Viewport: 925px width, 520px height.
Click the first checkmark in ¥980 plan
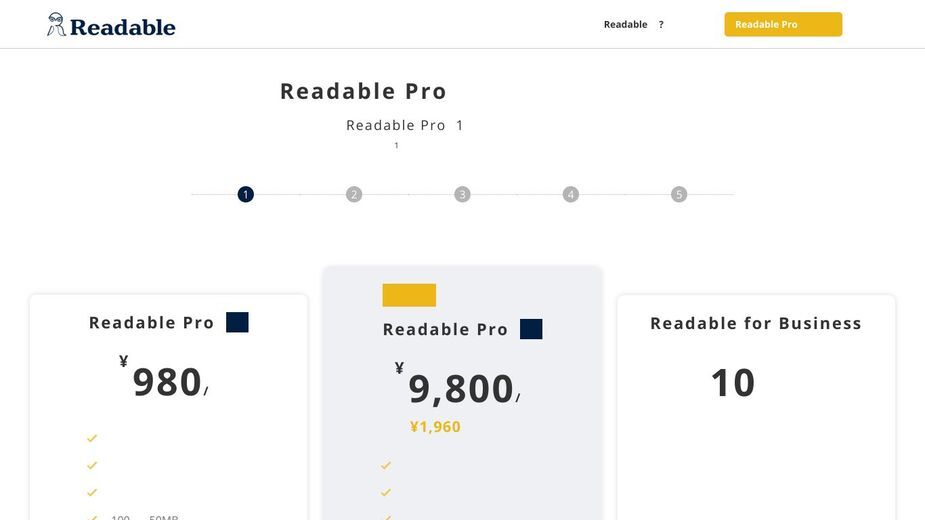[92, 438]
